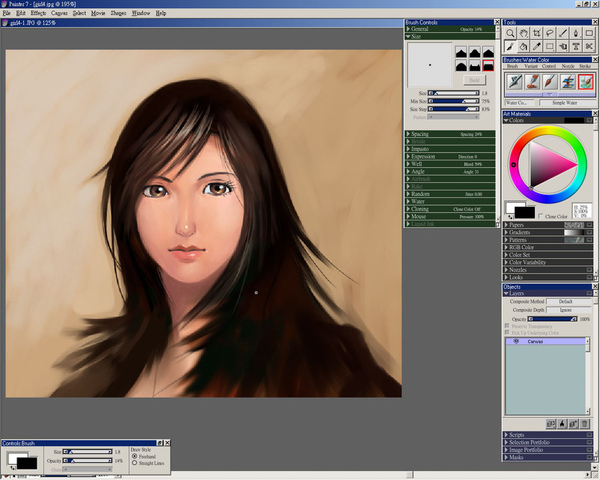Open the Effects menu
This screenshot has width=600, height=480.
38,13
